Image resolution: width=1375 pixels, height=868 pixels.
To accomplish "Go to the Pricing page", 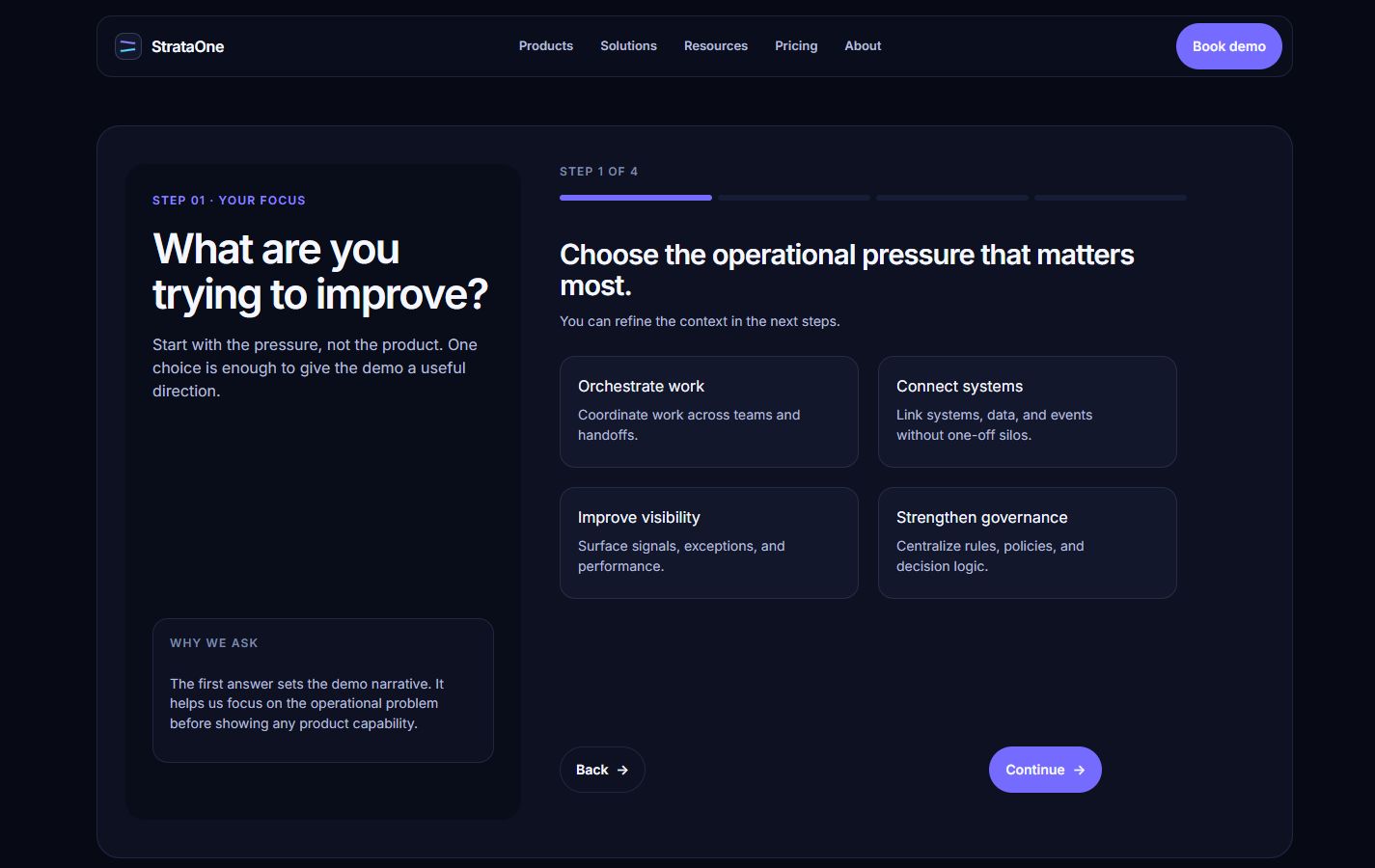I will [796, 45].
